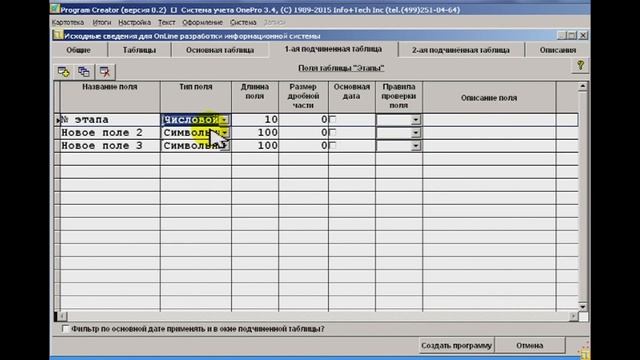The image size is (640, 360).
Task: Switch to the Таблицы tab
Action: [x=139, y=50]
